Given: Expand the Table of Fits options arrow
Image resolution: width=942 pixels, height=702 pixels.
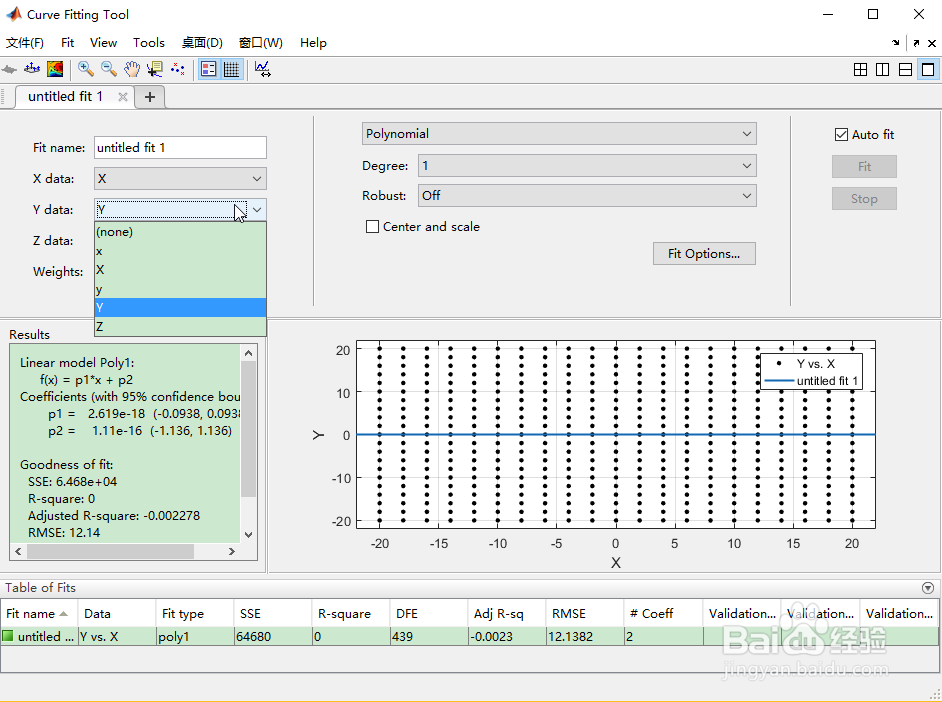Looking at the screenshot, I should [x=928, y=588].
